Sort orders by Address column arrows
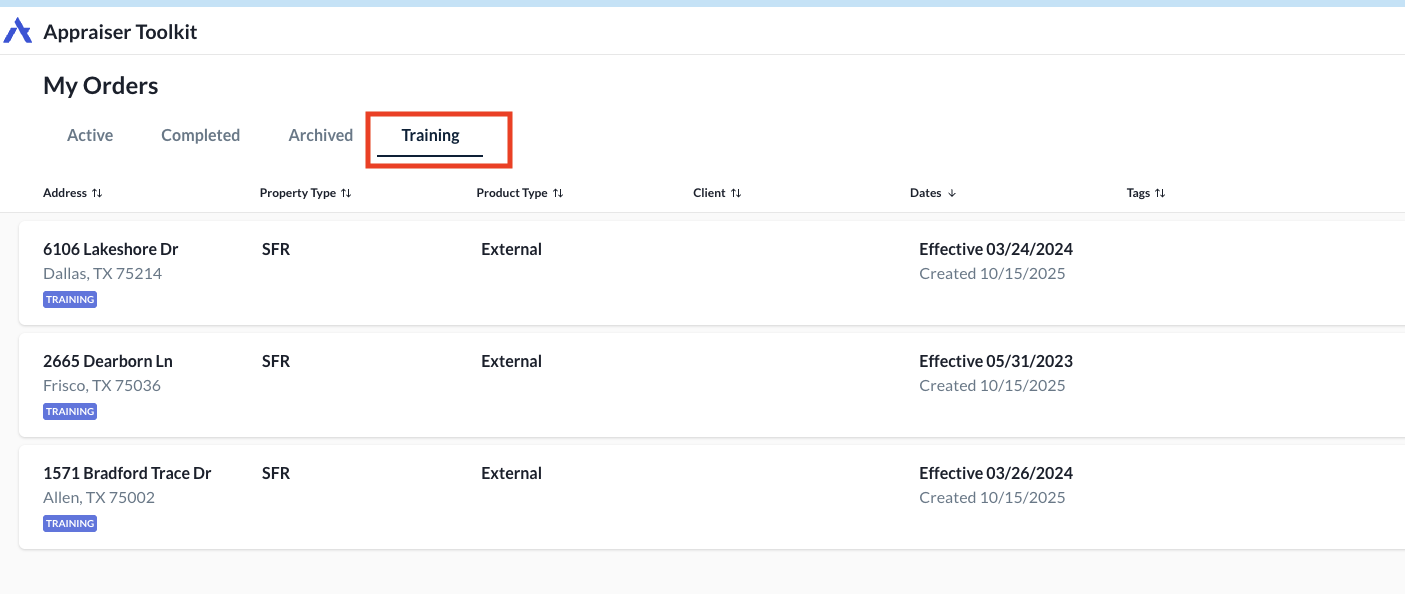This screenshot has width=1405, height=594. tap(97, 193)
